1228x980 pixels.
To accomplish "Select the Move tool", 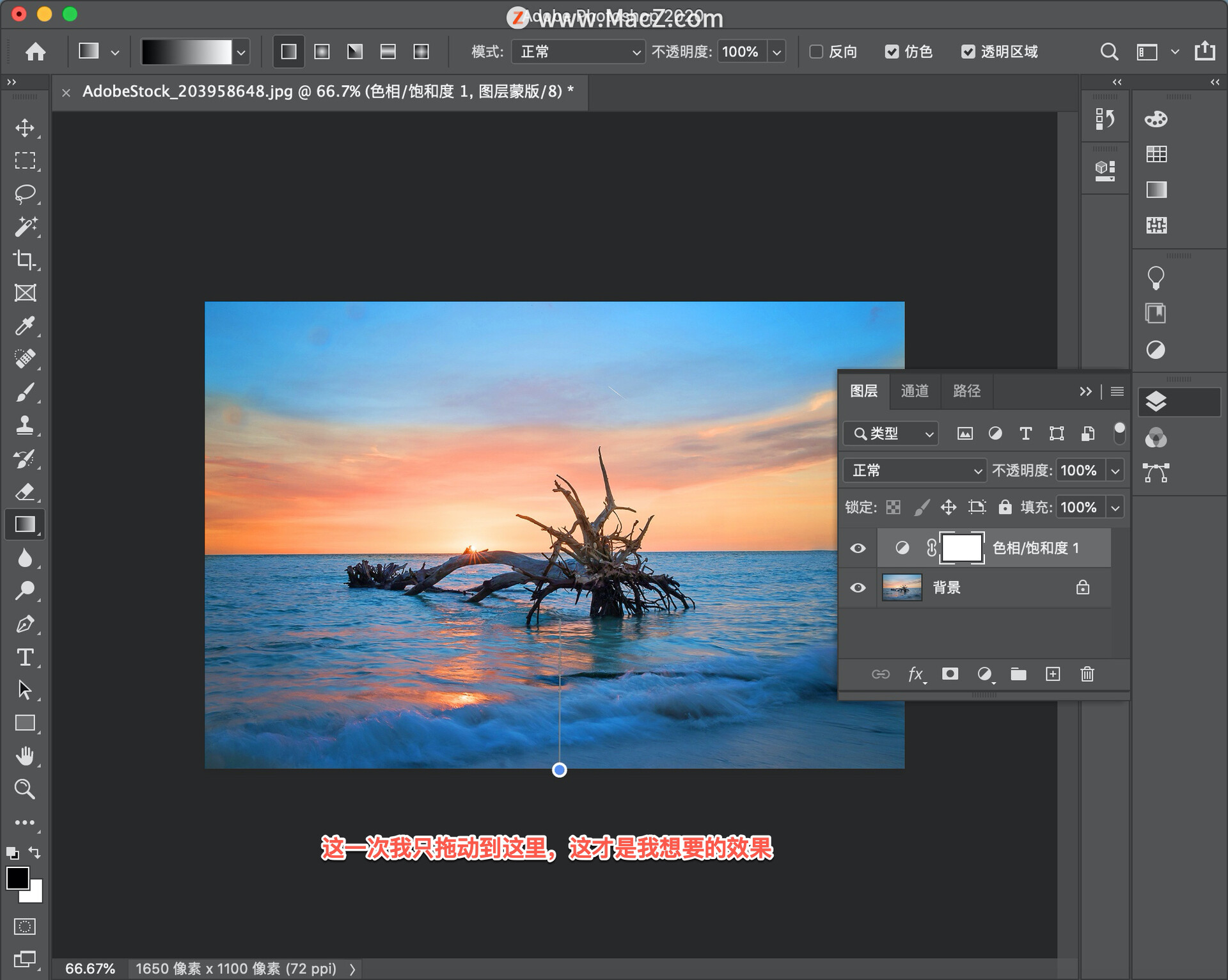I will coord(25,128).
